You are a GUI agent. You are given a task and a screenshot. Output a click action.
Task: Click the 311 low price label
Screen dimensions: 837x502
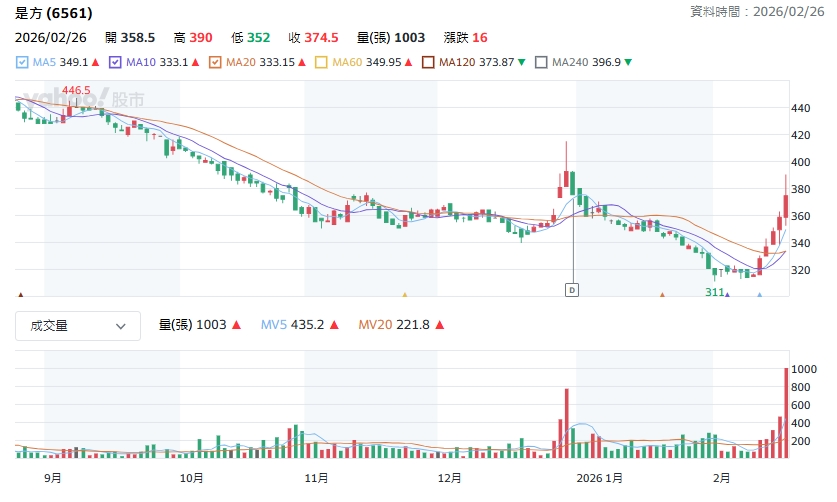[x=714, y=291]
